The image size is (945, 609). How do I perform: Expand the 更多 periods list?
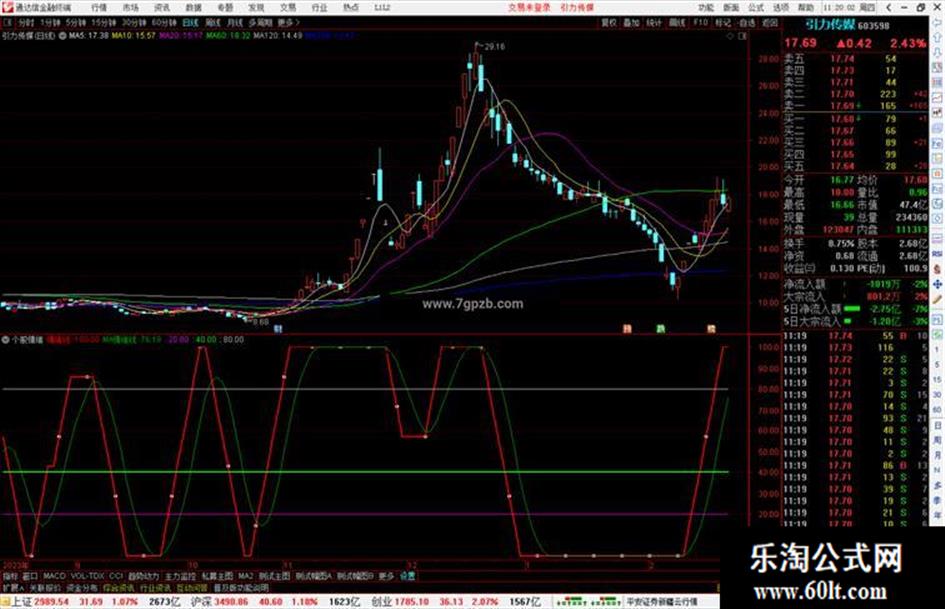(x=288, y=22)
